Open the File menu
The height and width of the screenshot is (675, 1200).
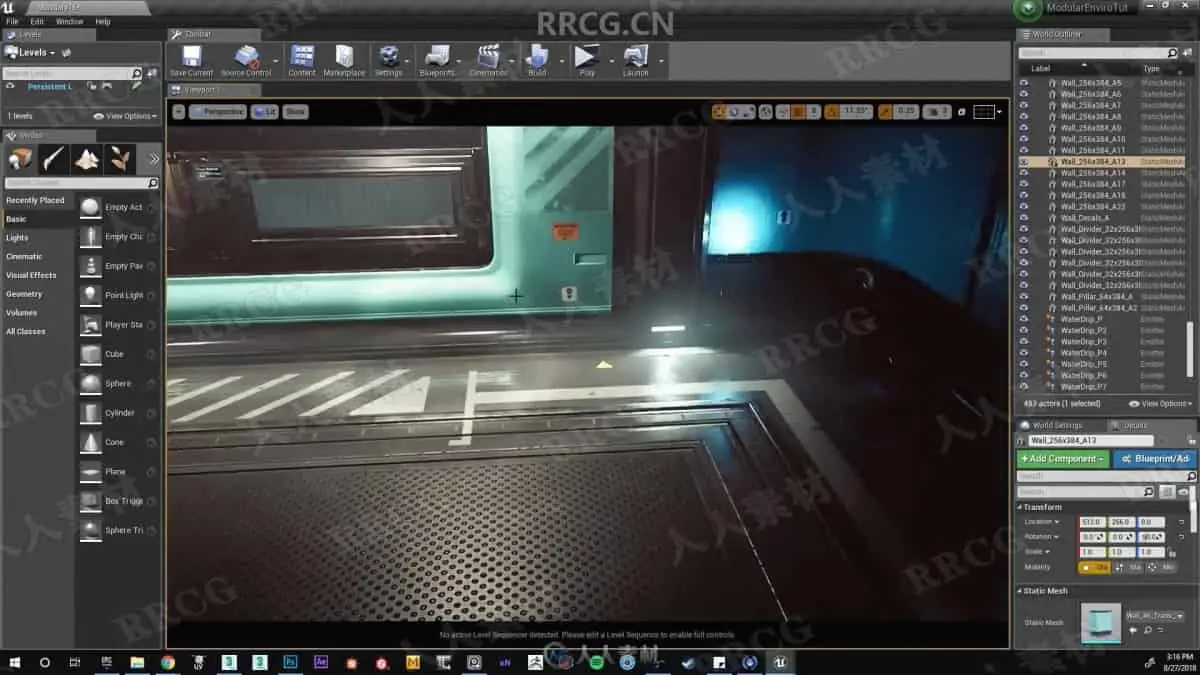click(12, 21)
